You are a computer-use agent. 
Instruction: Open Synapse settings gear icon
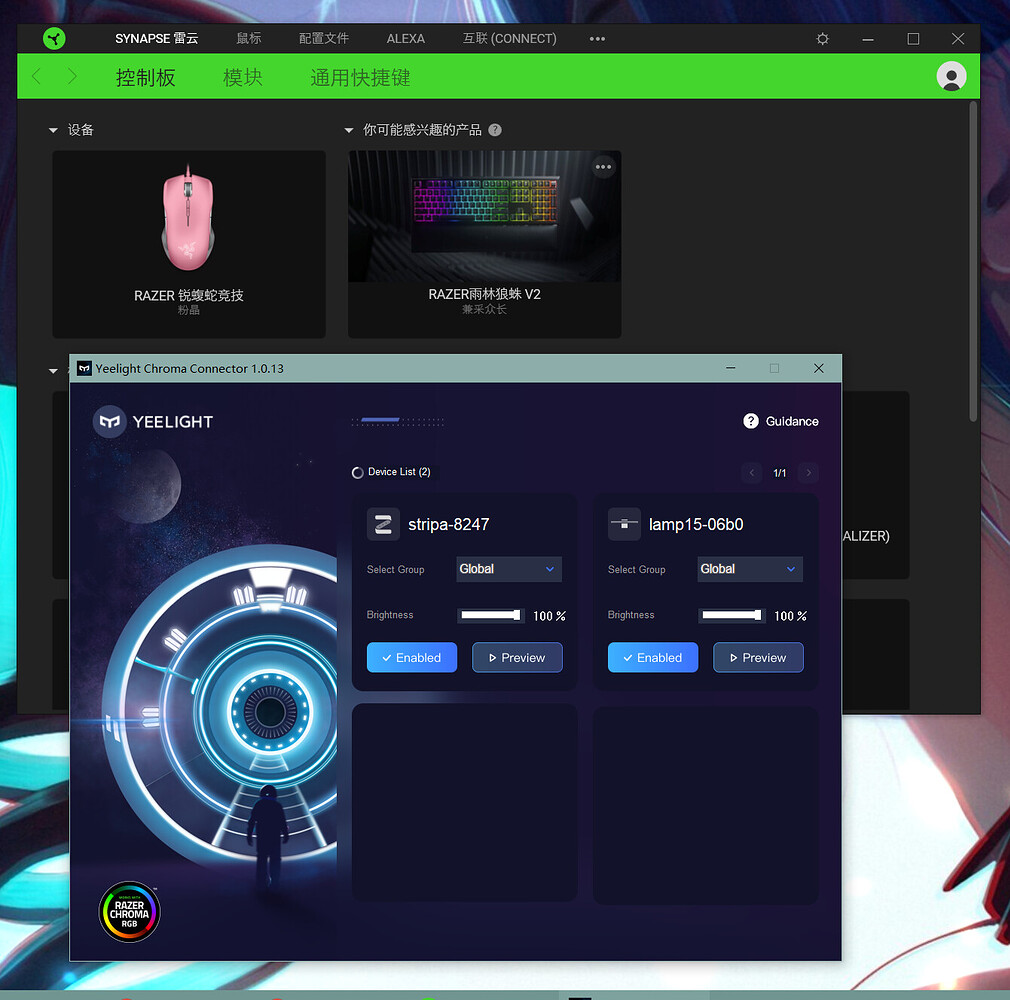[823, 39]
